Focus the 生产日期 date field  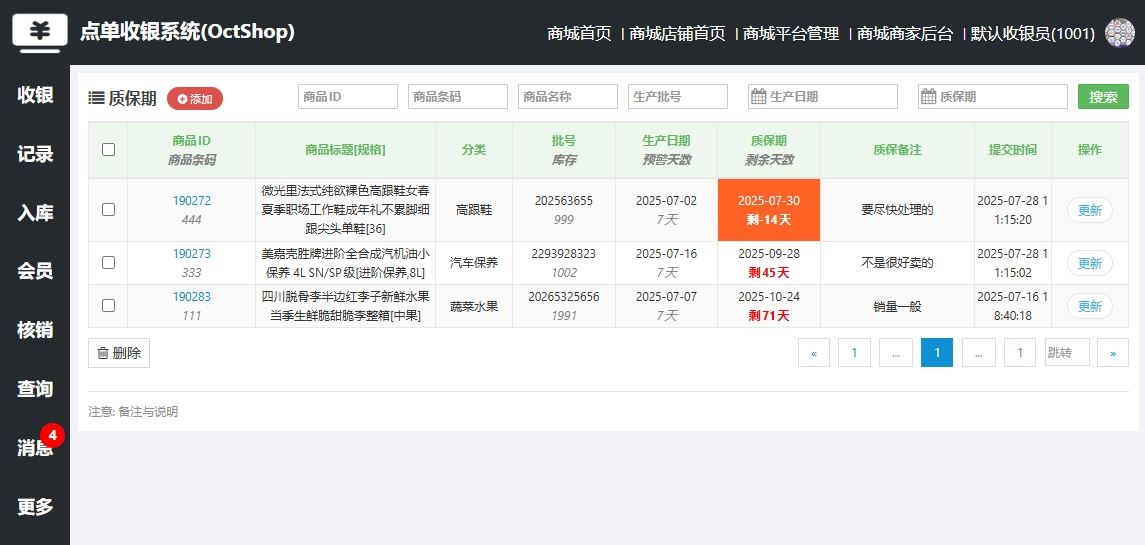[822, 96]
